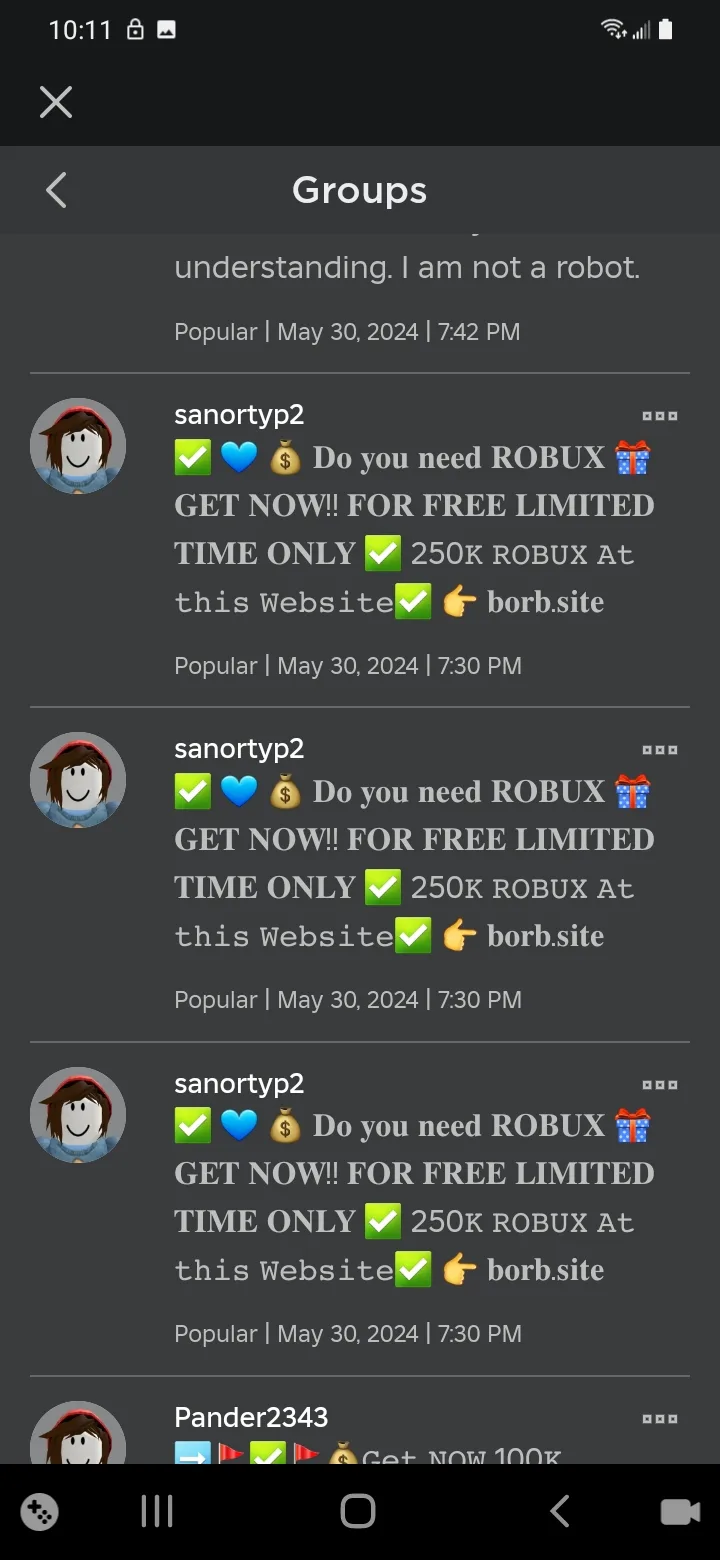Go back using the Groups header arrow
Screen dimensions: 720x1560
click(x=56, y=190)
